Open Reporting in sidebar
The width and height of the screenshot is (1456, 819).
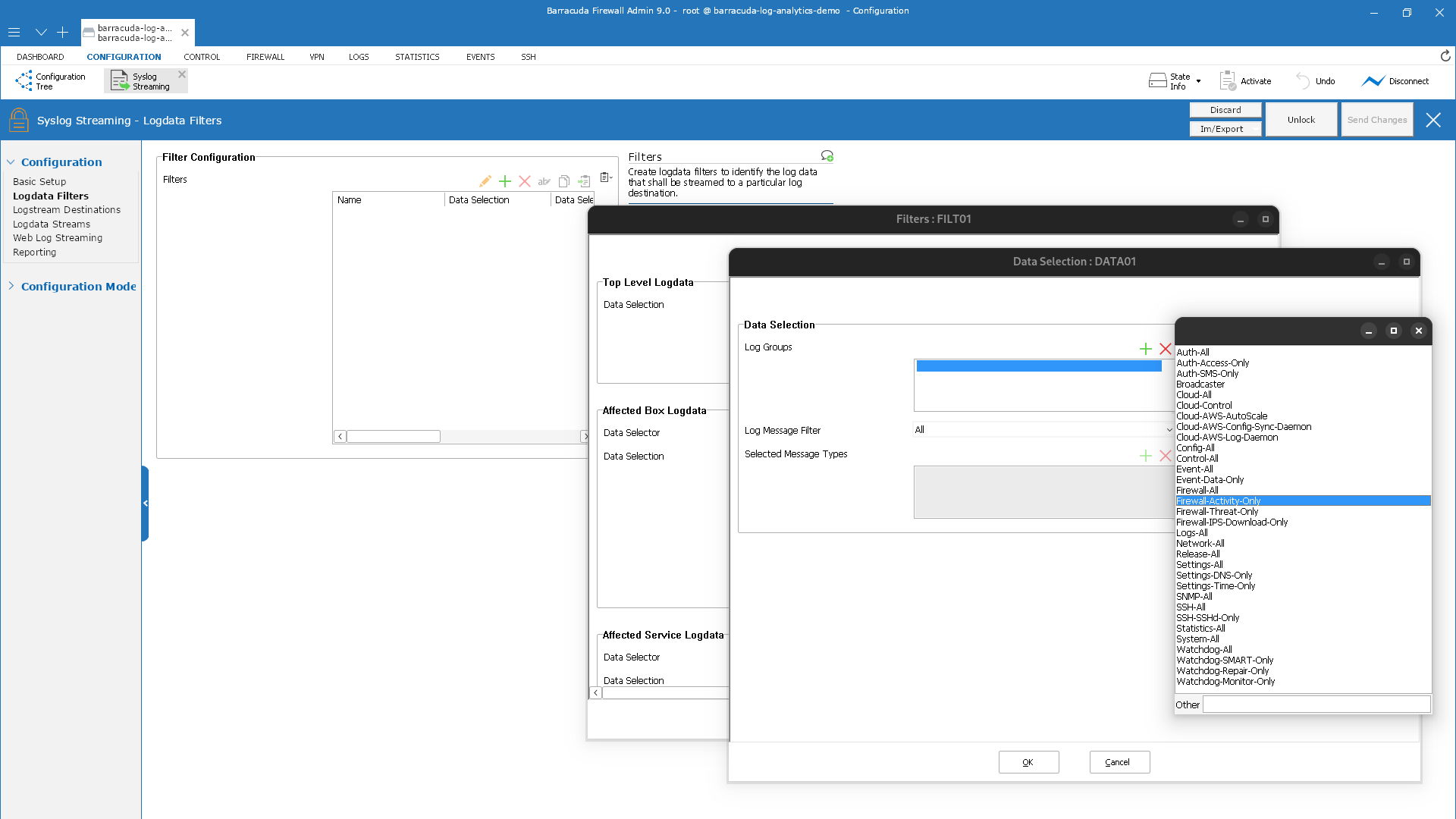34,253
